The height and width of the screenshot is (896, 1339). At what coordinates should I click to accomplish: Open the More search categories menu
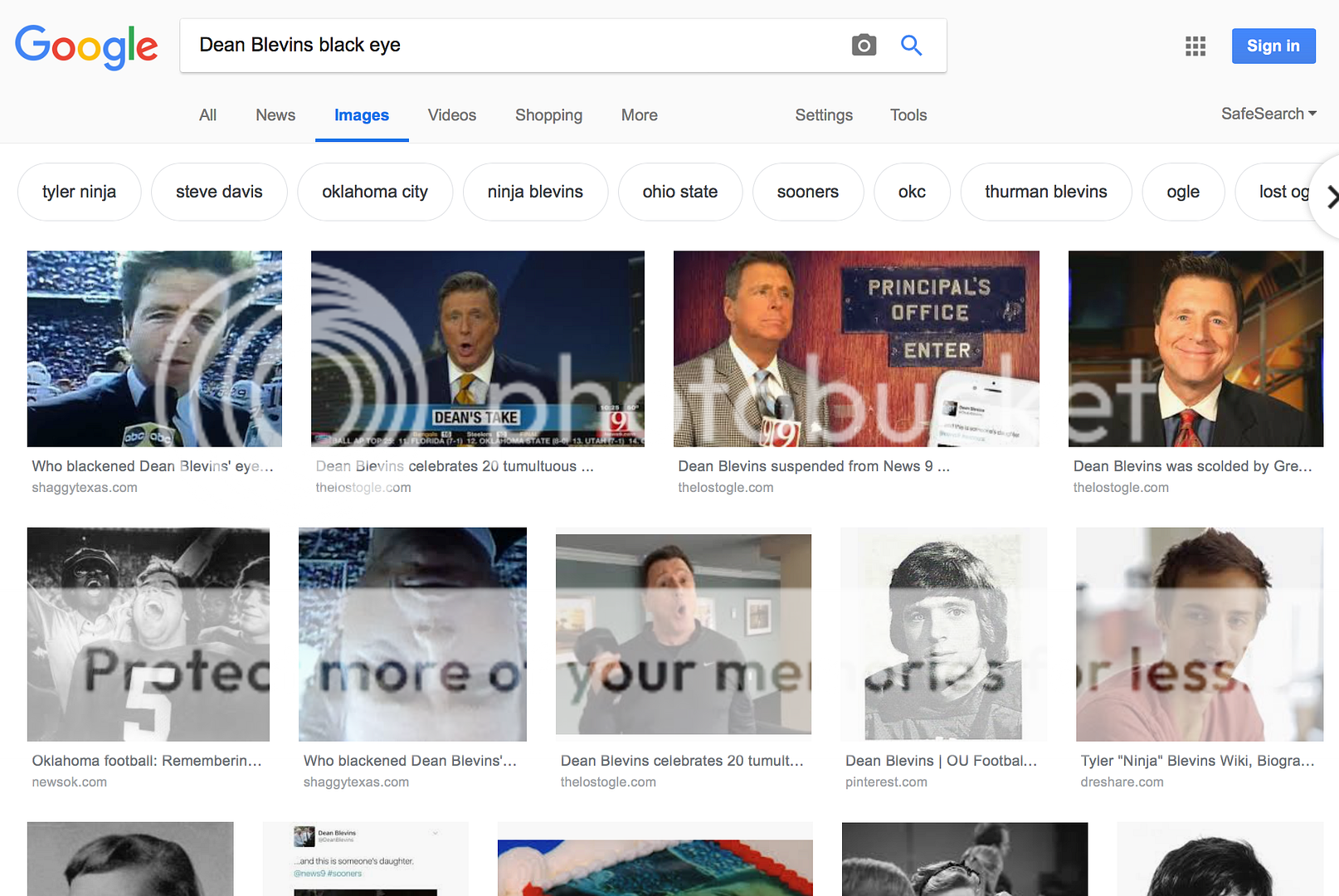coord(639,115)
